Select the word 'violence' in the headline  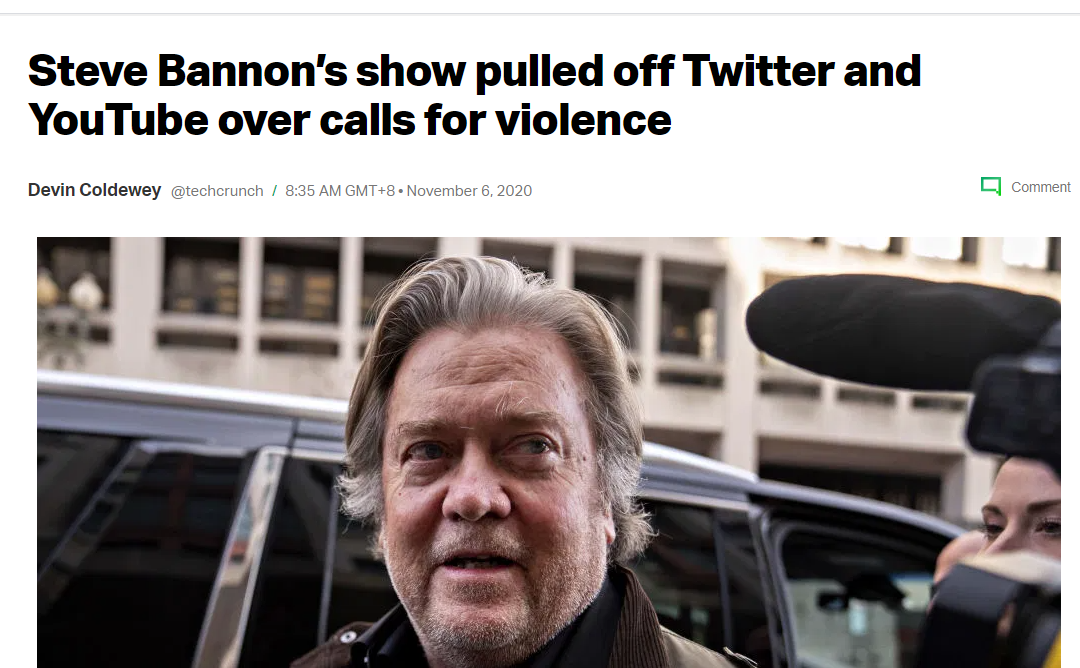coord(583,120)
